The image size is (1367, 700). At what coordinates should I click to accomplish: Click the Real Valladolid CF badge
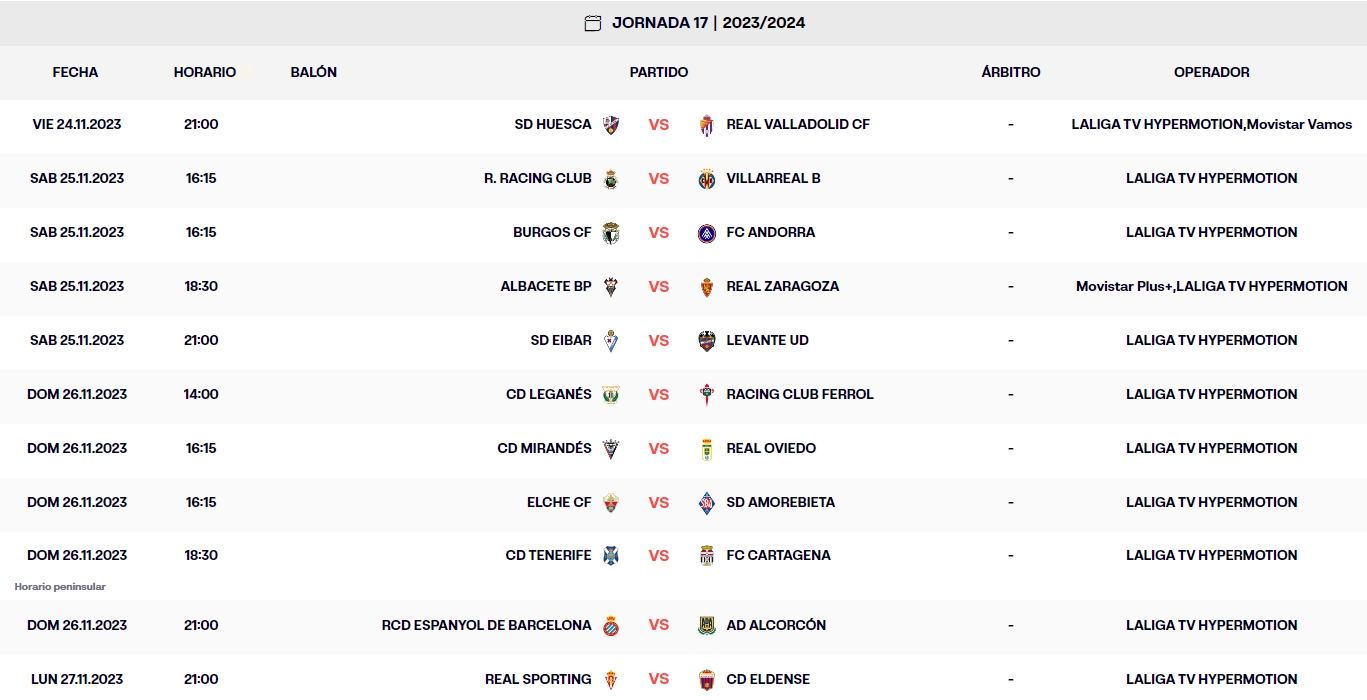click(706, 124)
